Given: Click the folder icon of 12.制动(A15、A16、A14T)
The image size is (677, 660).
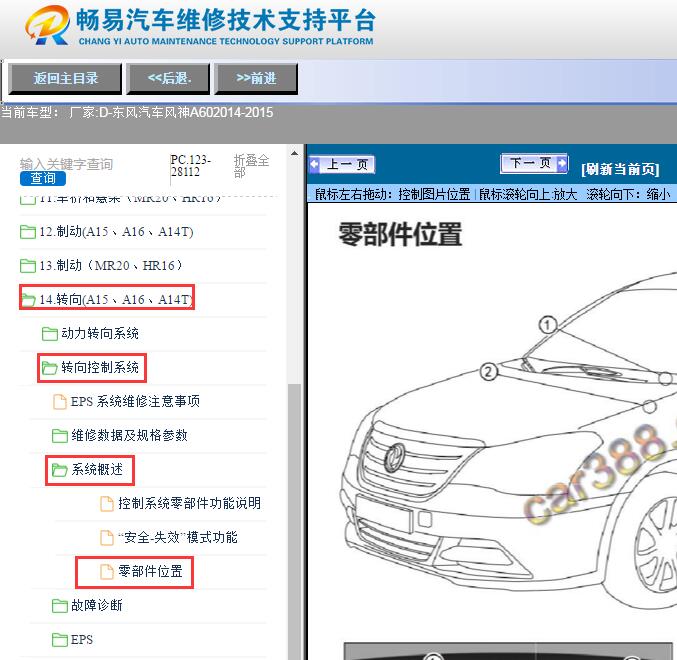Looking at the screenshot, I should (28, 232).
